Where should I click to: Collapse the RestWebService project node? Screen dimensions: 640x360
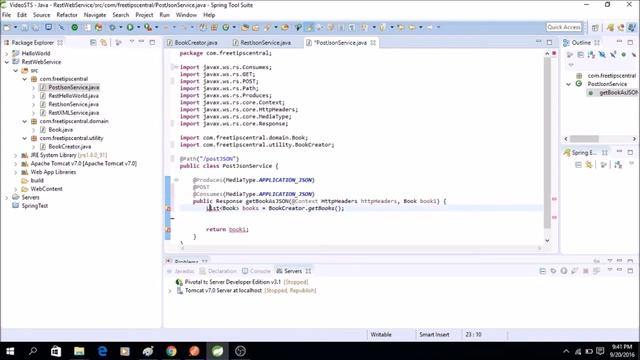tap(7, 62)
